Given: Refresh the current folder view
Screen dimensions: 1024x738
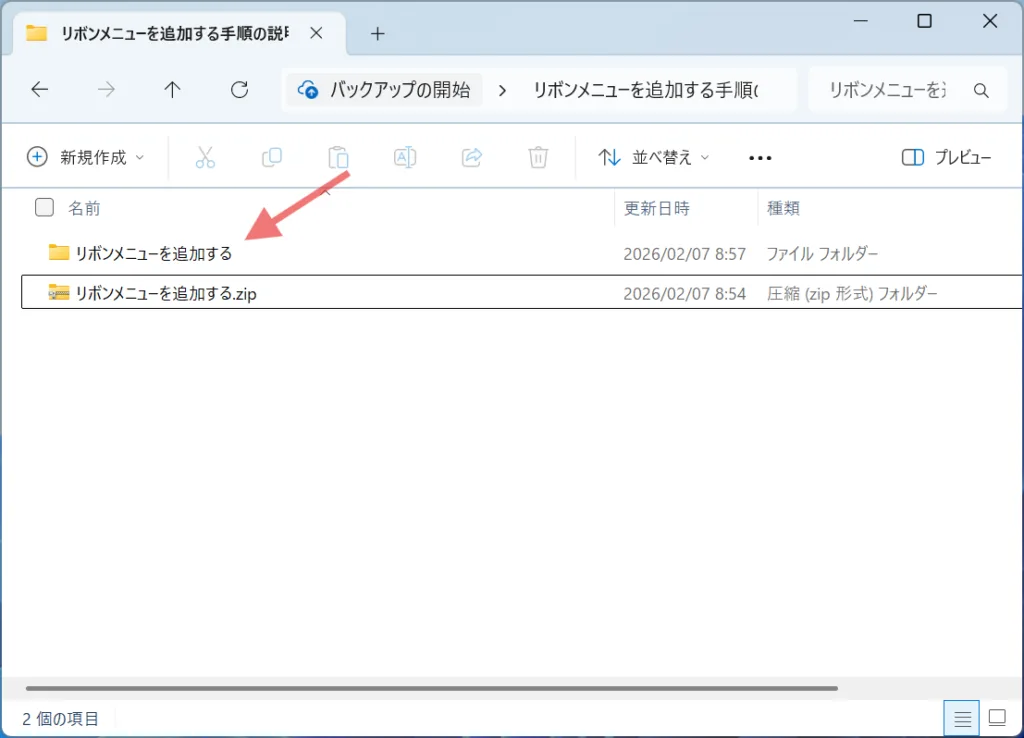Looking at the screenshot, I should tap(239, 90).
